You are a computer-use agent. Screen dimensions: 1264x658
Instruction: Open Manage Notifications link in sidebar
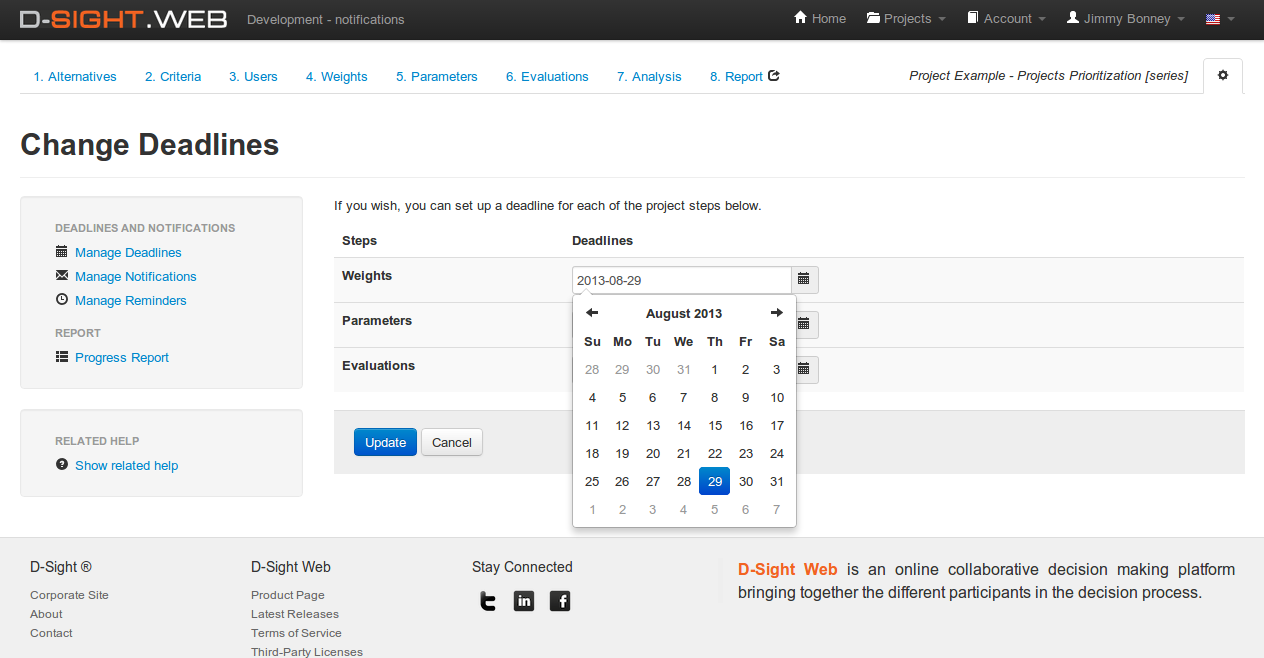tap(135, 276)
